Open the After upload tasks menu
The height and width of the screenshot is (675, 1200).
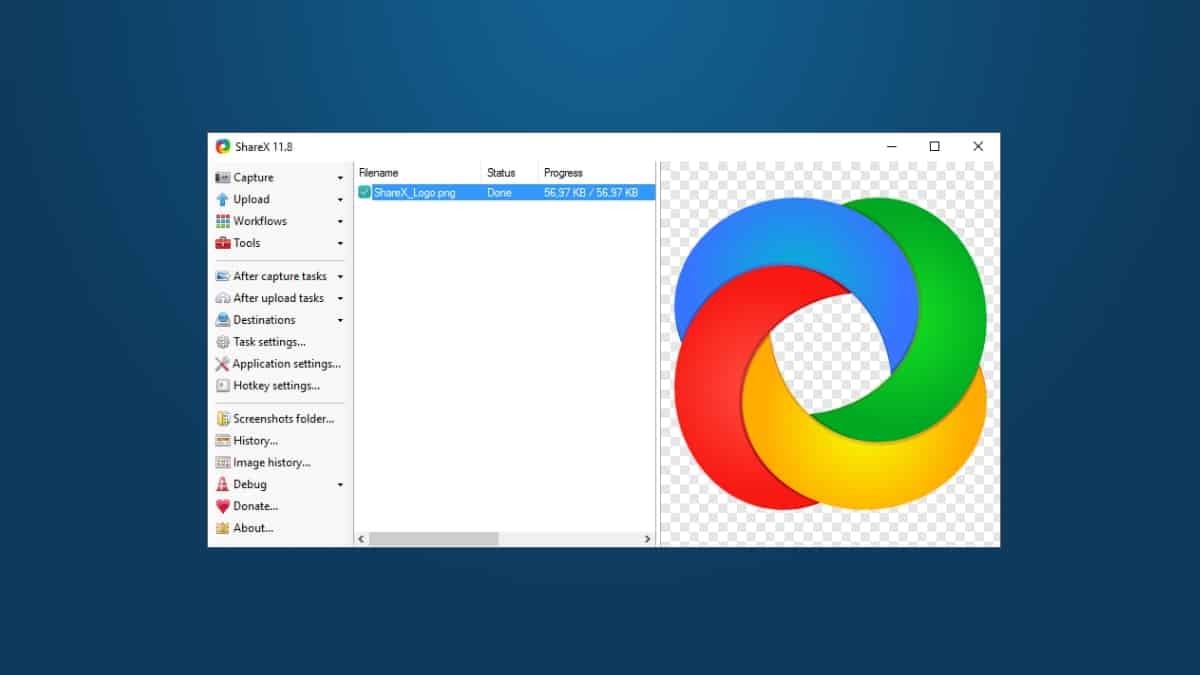[280, 298]
